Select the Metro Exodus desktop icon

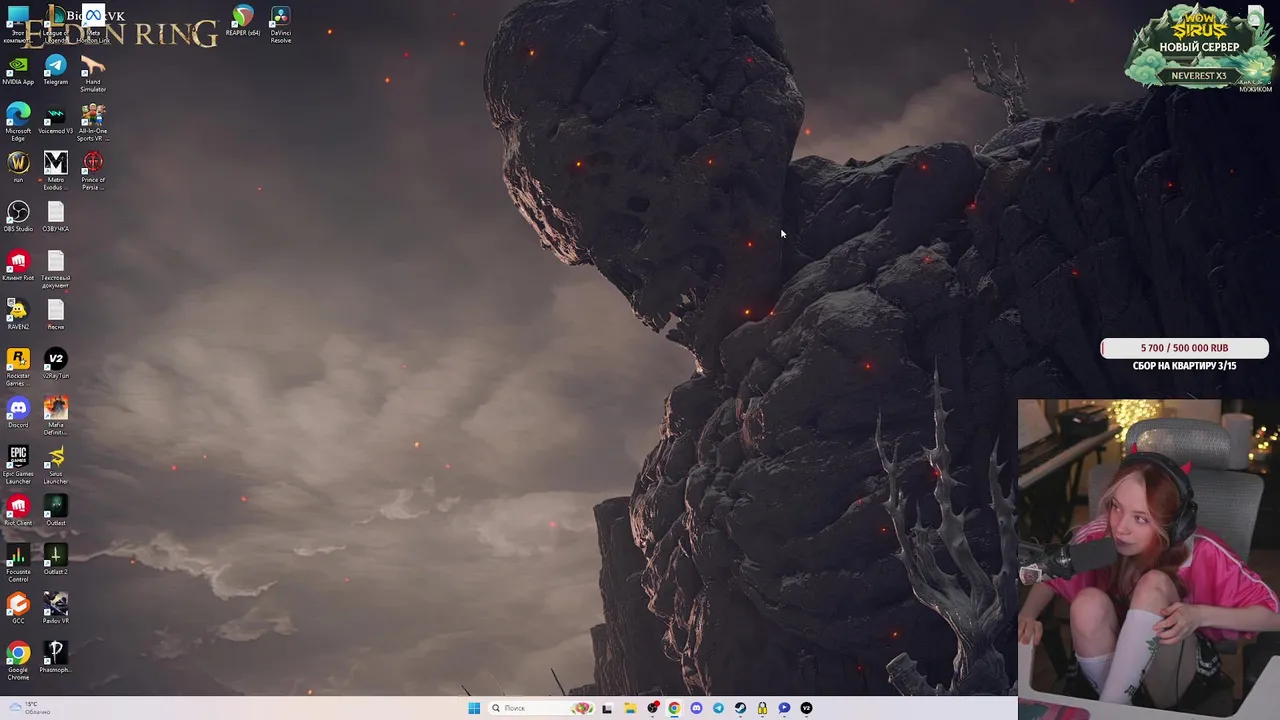pos(56,171)
